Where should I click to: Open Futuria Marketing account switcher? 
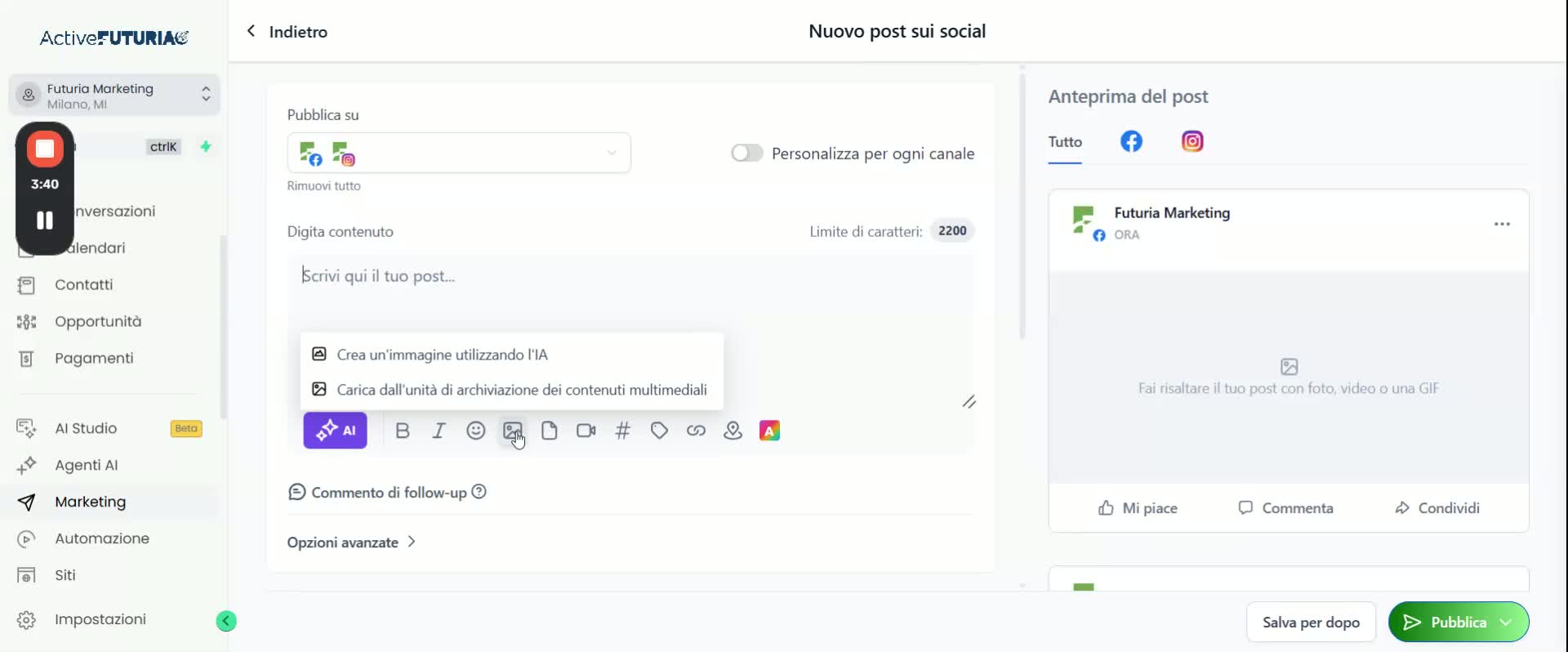point(114,96)
